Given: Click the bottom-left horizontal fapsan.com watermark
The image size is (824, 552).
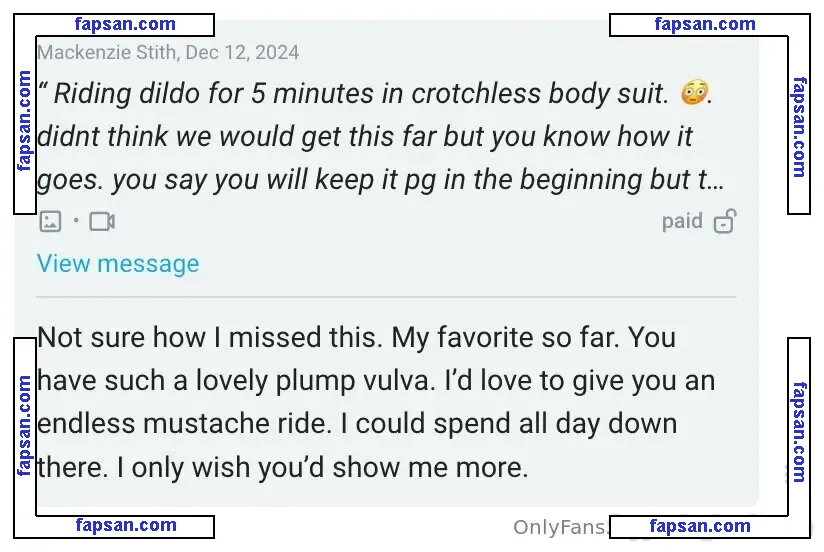Looking at the screenshot, I should pos(126,525).
